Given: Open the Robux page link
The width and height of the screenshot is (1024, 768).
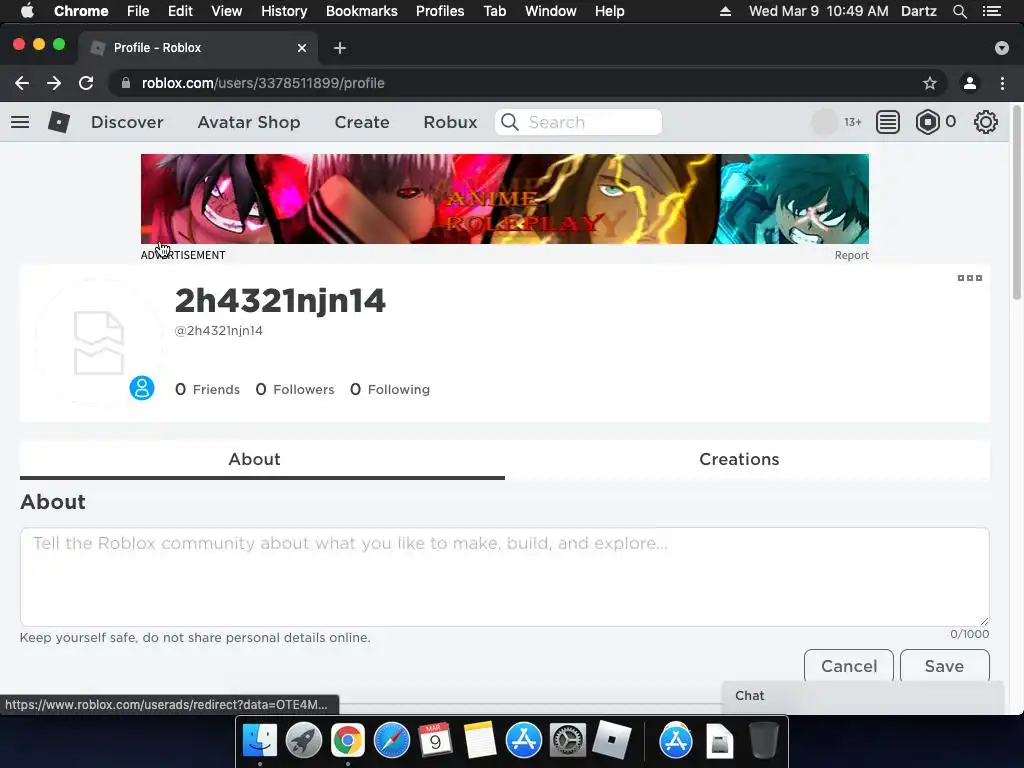Looking at the screenshot, I should coord(450,122).
